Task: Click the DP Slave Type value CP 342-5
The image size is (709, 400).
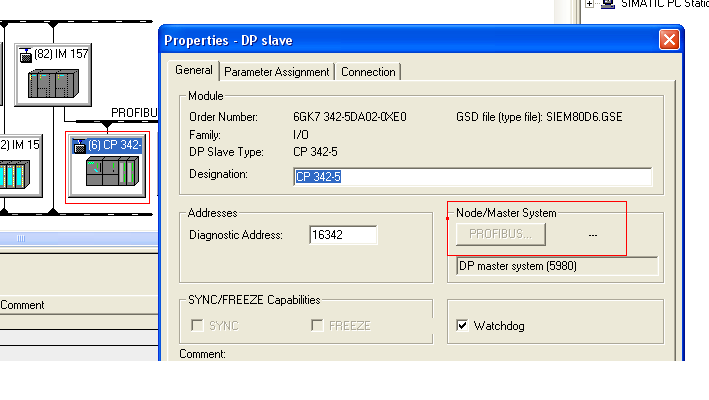Action: pos(315,152)
